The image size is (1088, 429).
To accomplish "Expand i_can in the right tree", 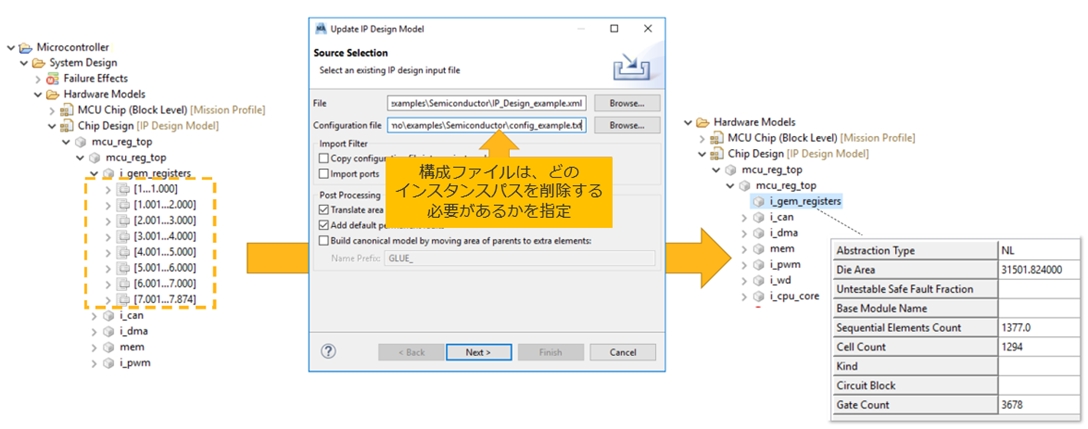I will point(745,217).
